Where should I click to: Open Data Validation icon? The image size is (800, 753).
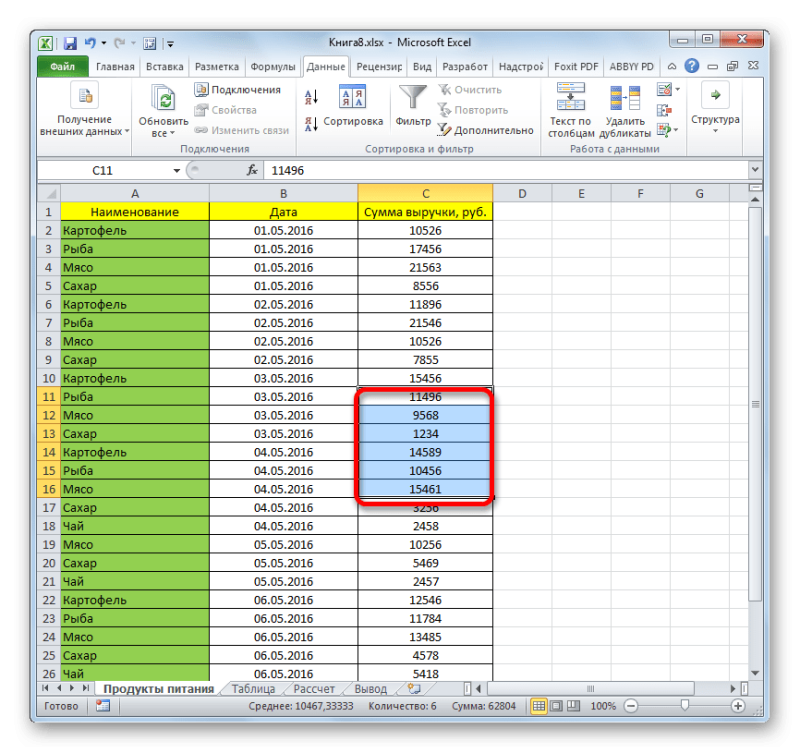(x=664, y=90)
